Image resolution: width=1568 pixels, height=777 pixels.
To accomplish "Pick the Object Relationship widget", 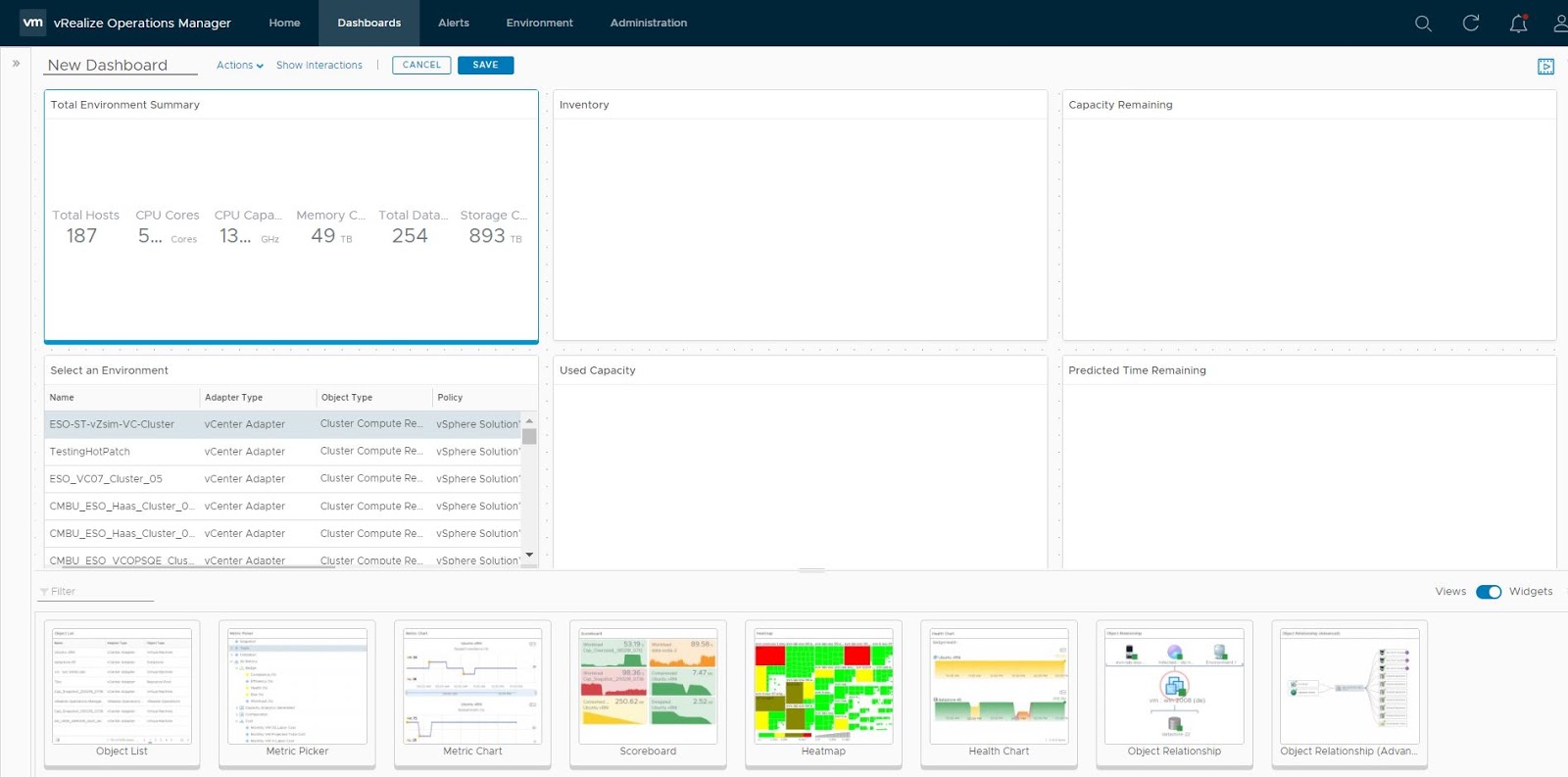I will click(1174, 692).
